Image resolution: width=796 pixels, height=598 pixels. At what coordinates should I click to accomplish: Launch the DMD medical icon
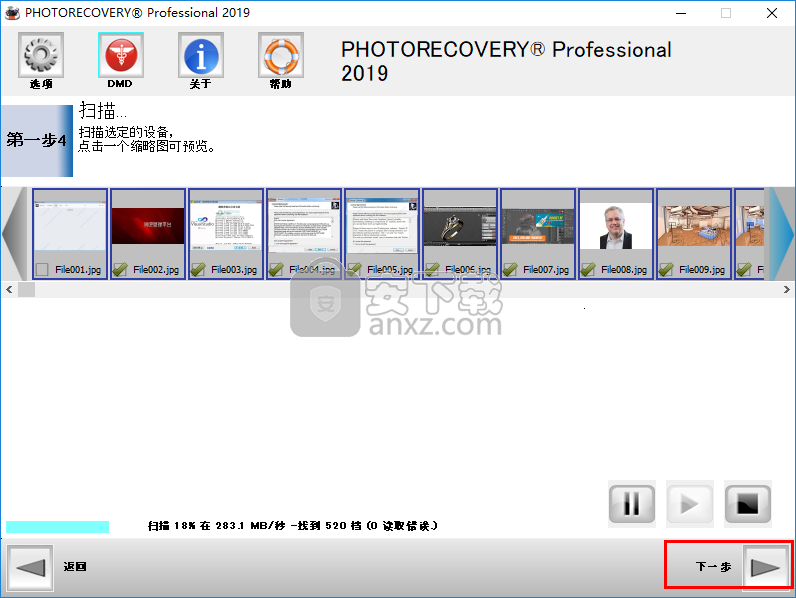pyautogui.click(x=121, y=55)
